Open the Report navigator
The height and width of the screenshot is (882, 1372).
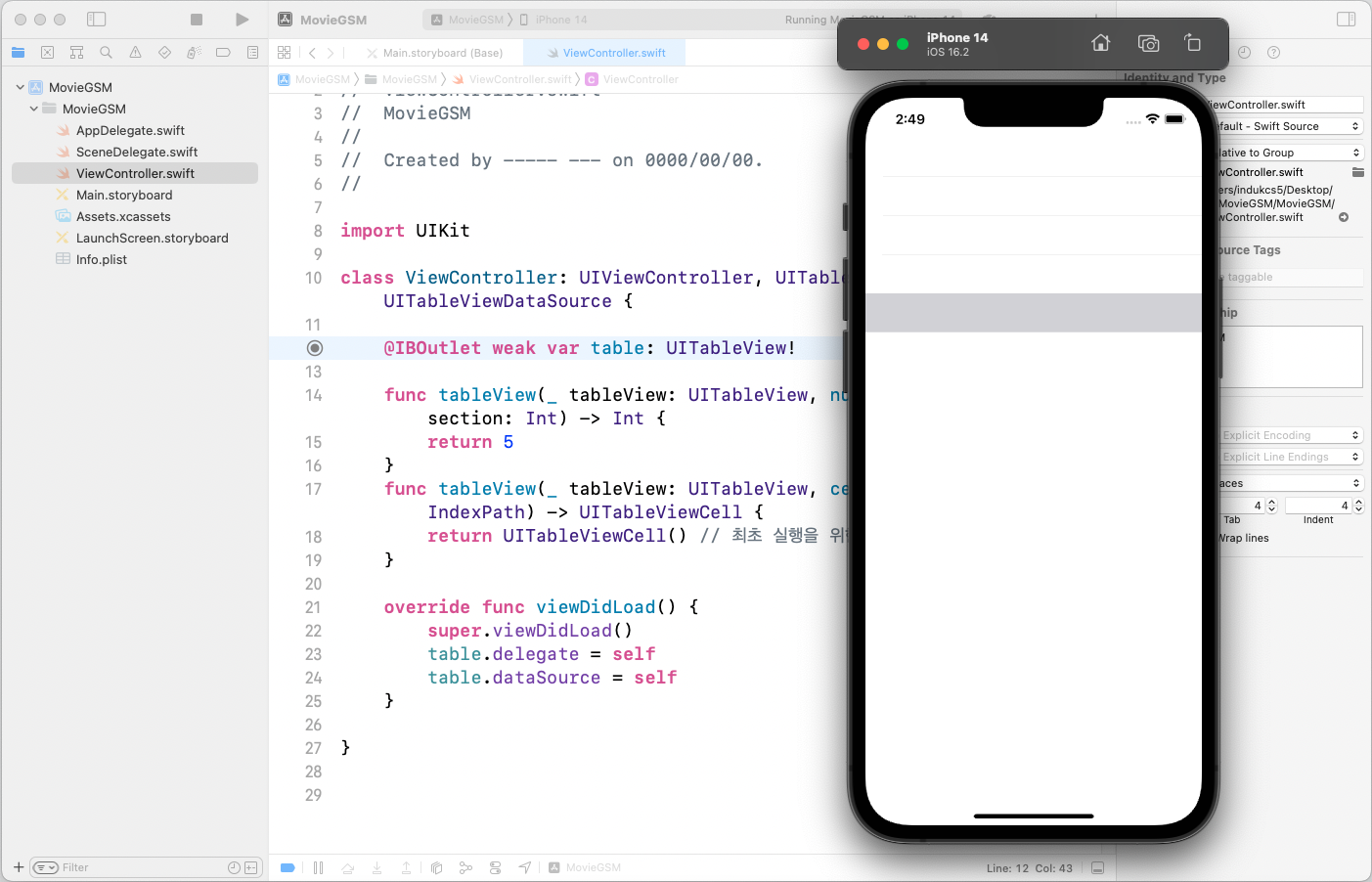(x=252, y=53)
